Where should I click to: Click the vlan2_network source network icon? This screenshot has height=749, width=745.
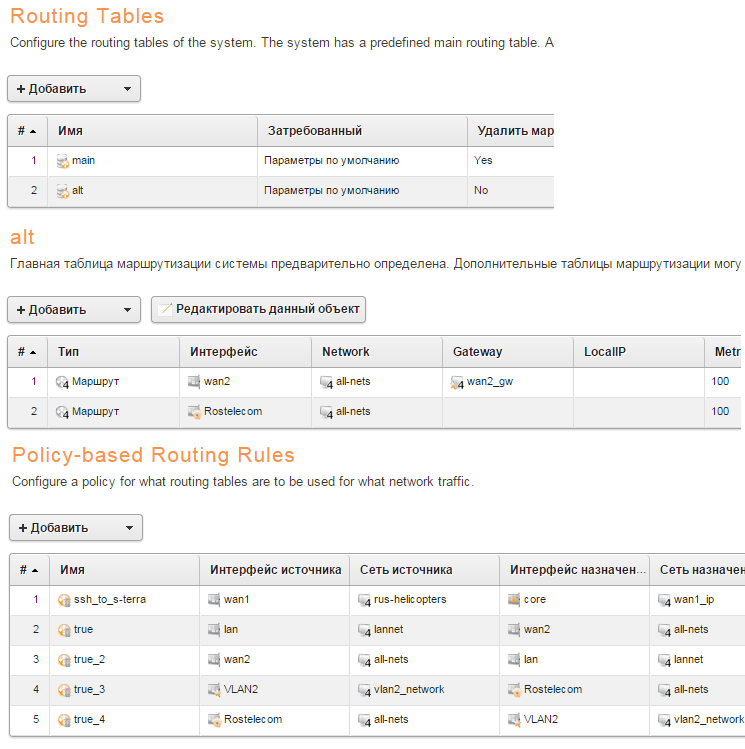pyautogui.click(x=365, y=690)
